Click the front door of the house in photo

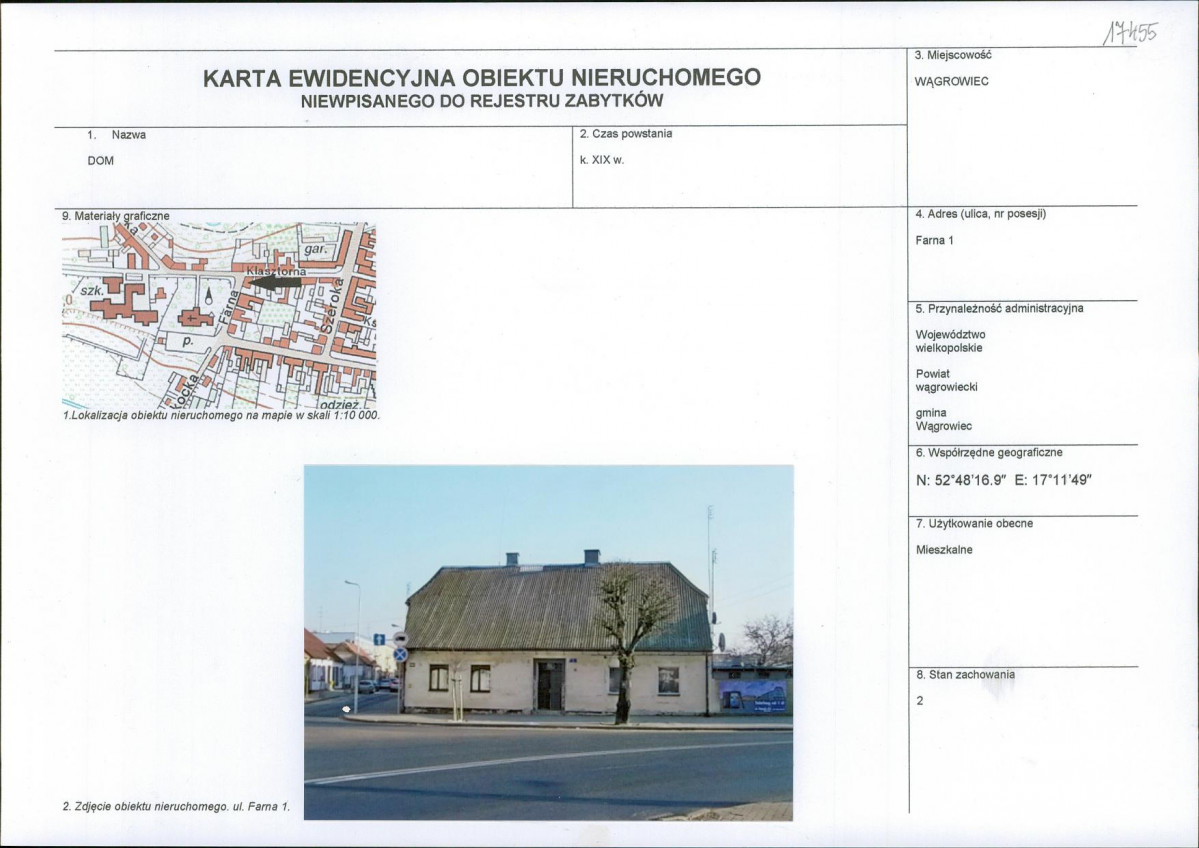pos(549,685)
